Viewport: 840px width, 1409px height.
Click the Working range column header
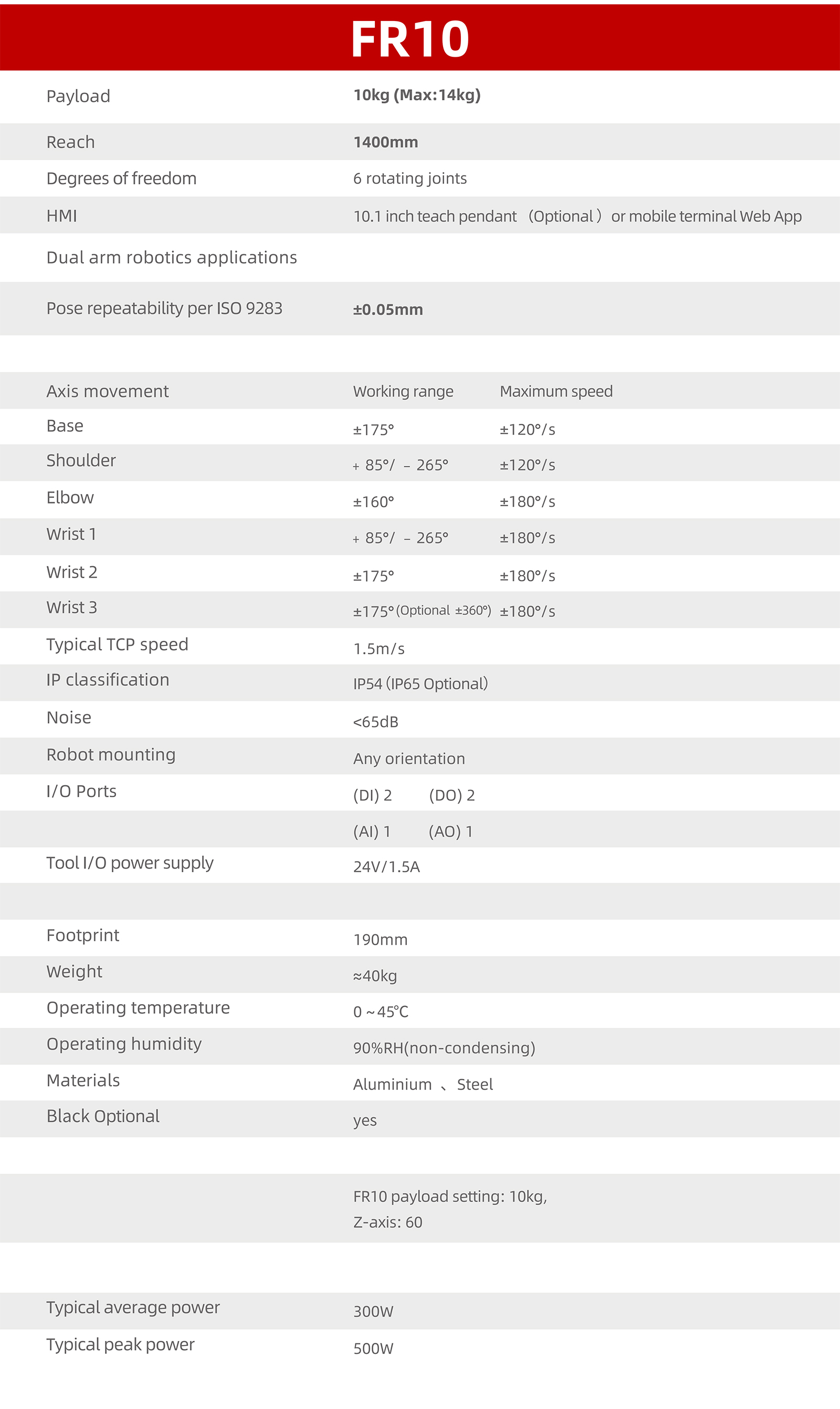pyautogui.click(x=403, y=391)
